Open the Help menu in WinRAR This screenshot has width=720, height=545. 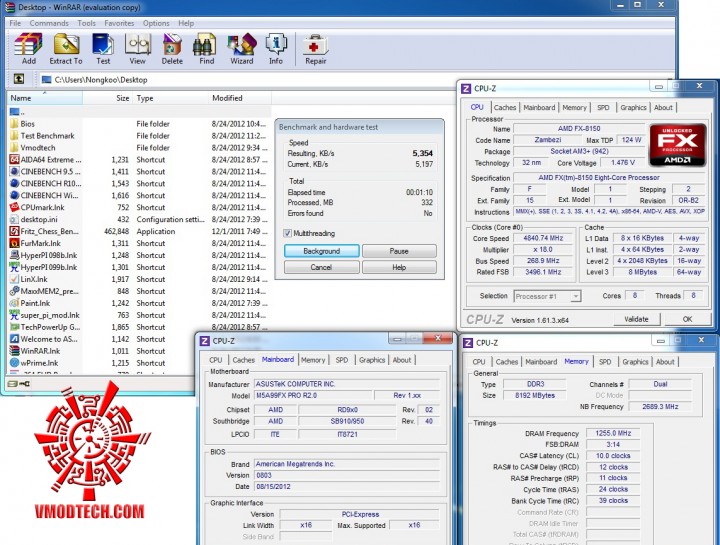click(x=186, y=23)
